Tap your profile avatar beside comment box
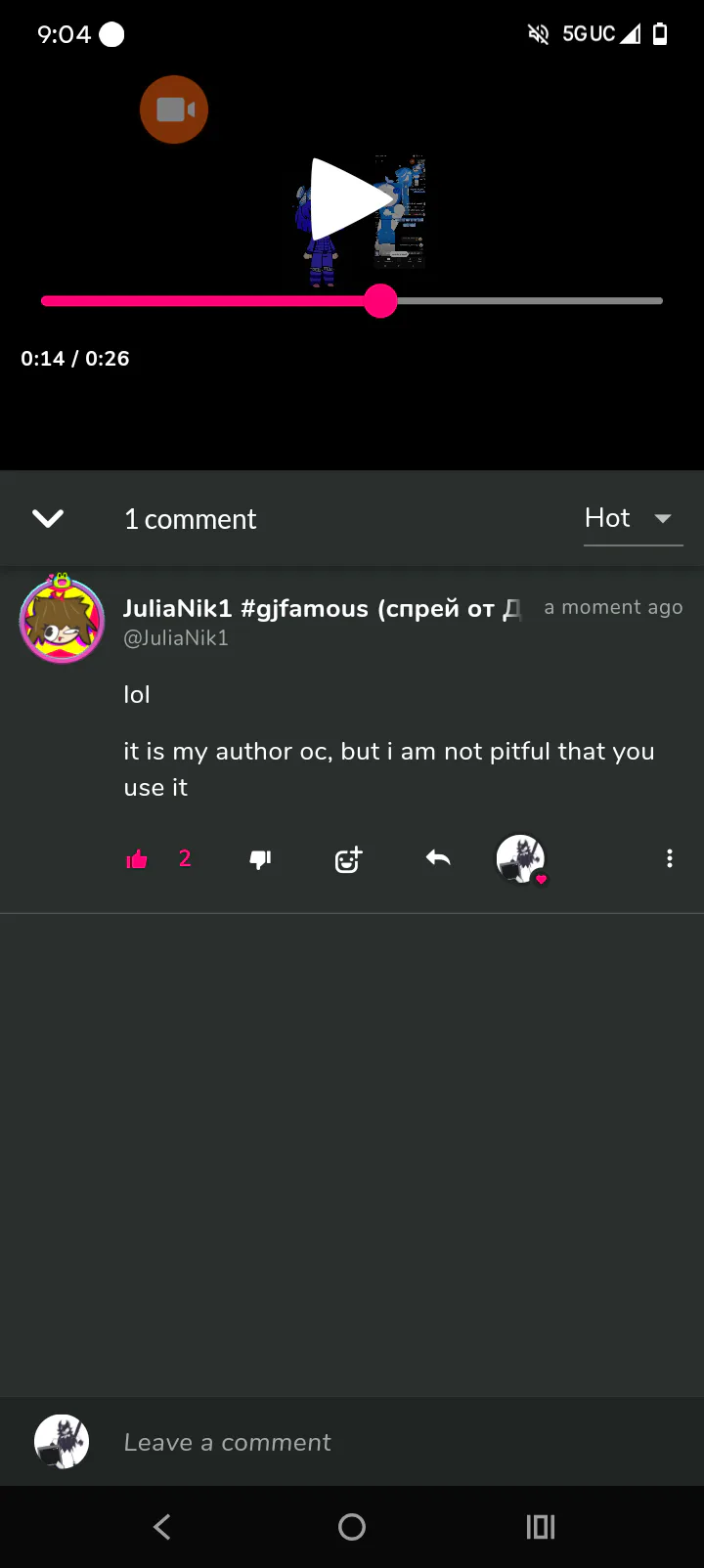This screenshot has width=704, height=1568. coord(62,1442)
